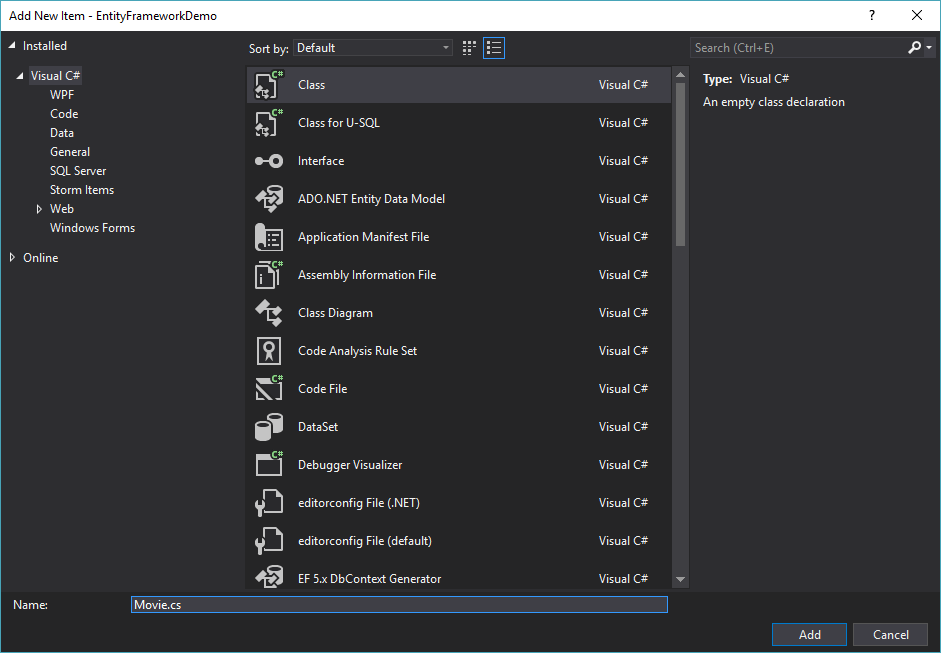This screenshot has width=941, height=653.
Task: Select the Data category
Action: coord(62,133)
